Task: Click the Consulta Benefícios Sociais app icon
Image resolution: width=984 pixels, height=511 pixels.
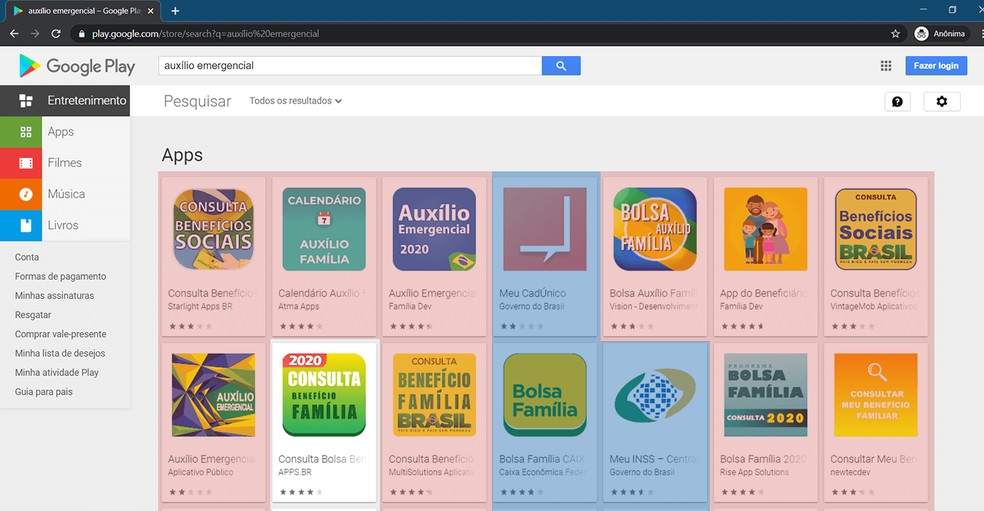Action: (213, 229)
